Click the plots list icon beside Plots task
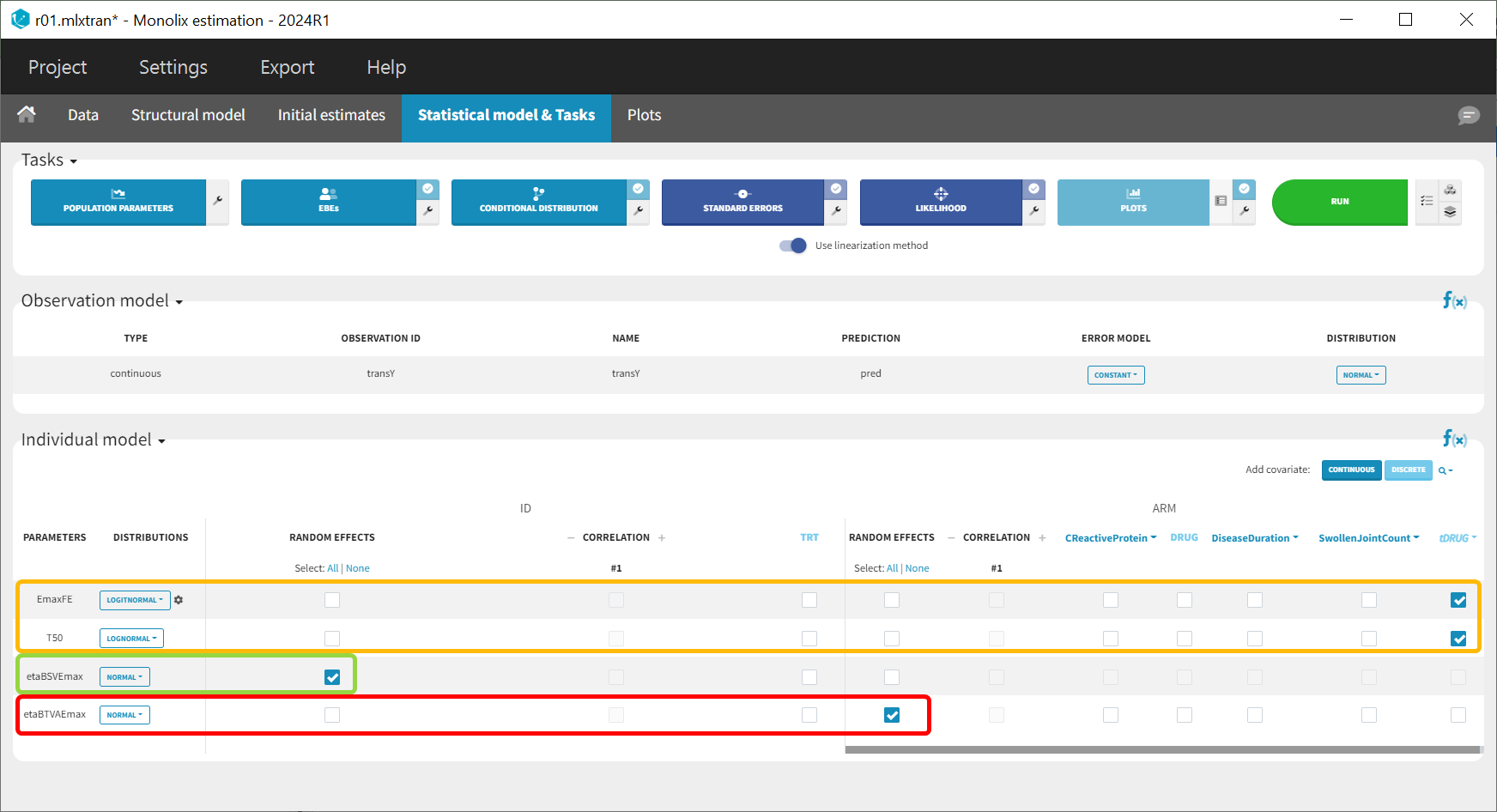 pyautogui.click(x=1221, y=201)
